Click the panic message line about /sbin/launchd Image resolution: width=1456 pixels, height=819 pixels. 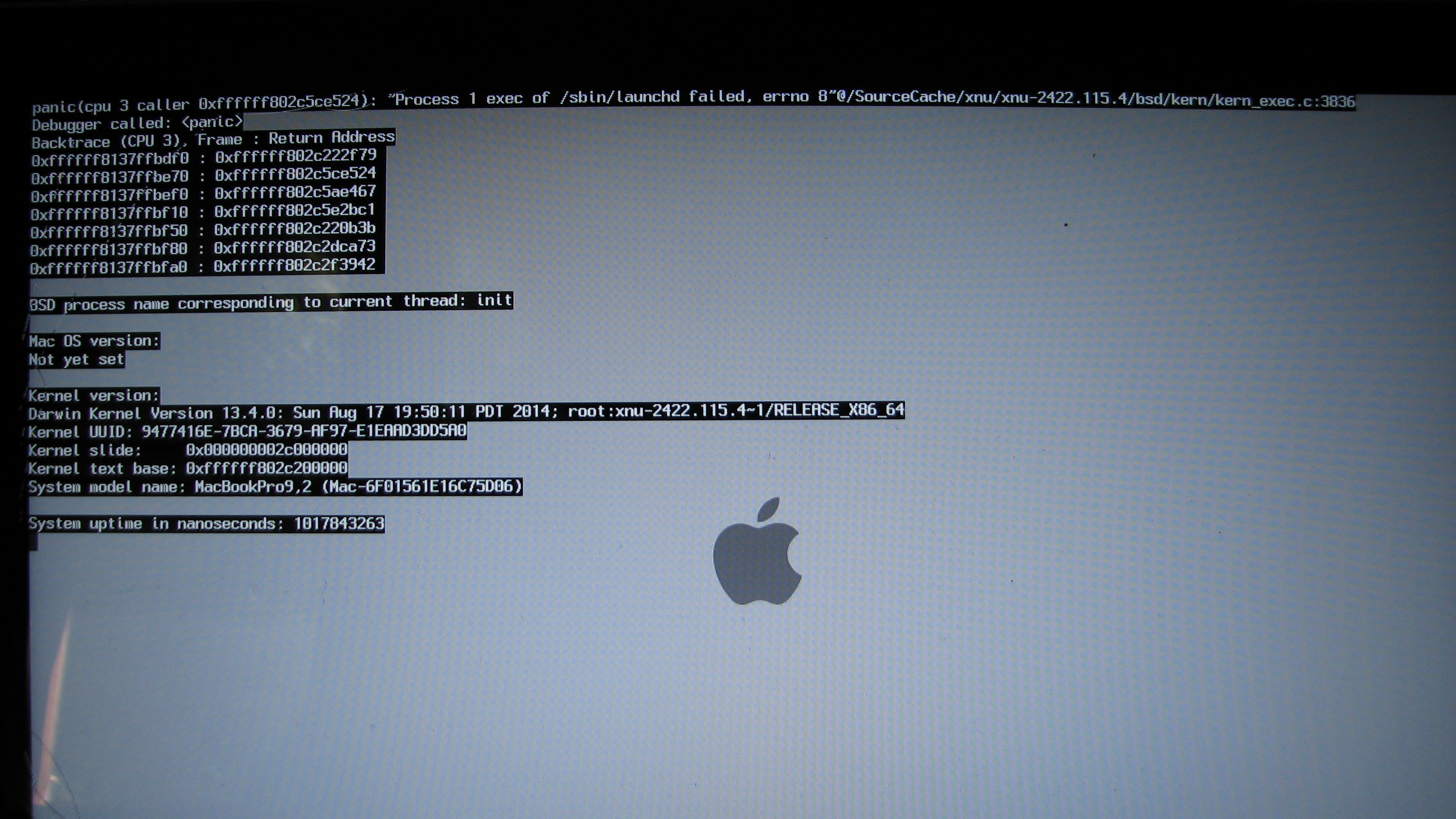click(693, 101)
